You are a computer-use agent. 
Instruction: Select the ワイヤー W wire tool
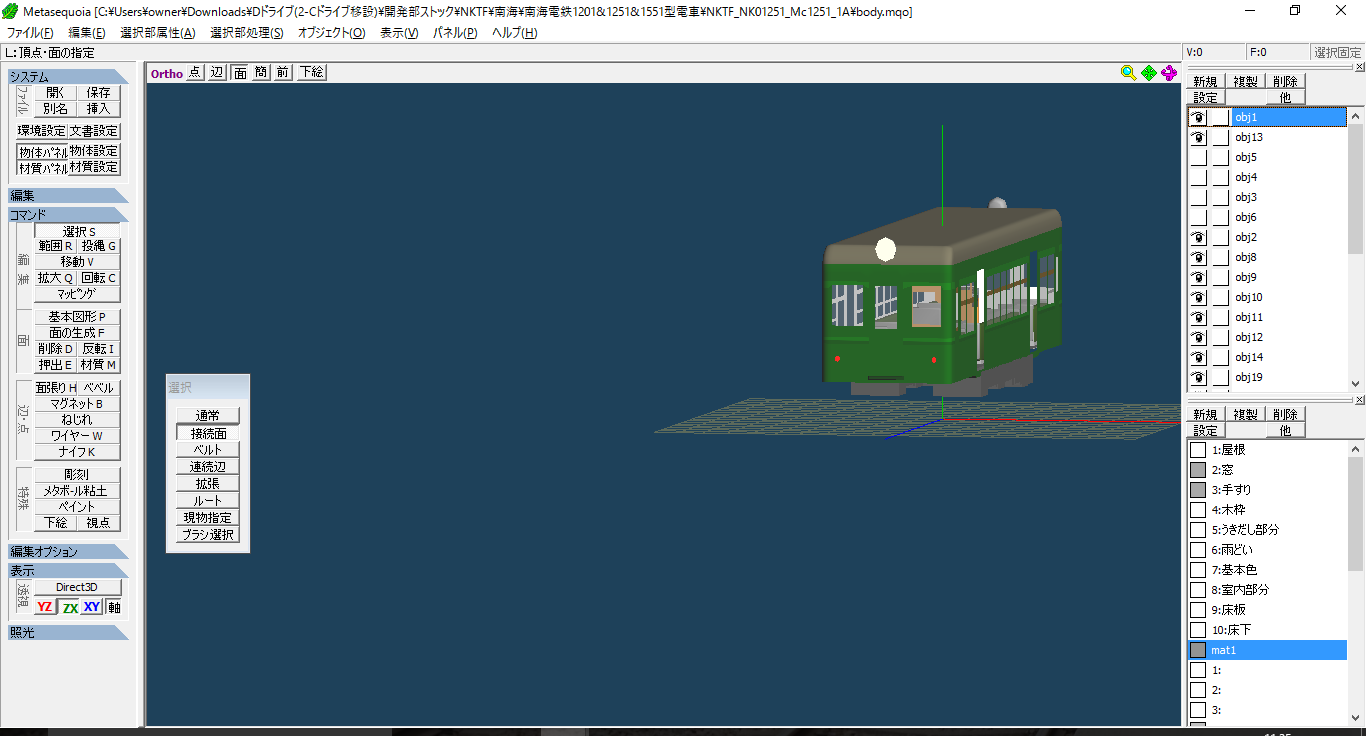[x=78, y=436]
